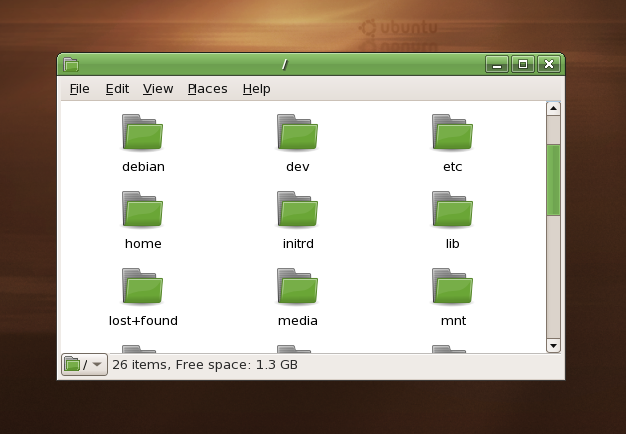Select the home folder icon
Viewport: 626px width, 434px height.
pyautogui.click(x=143, y=209)
